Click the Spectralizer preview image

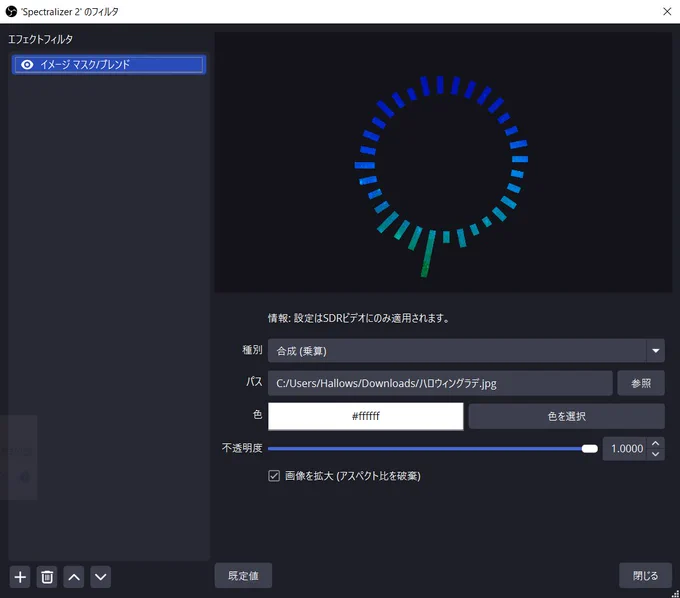point(443,162)
